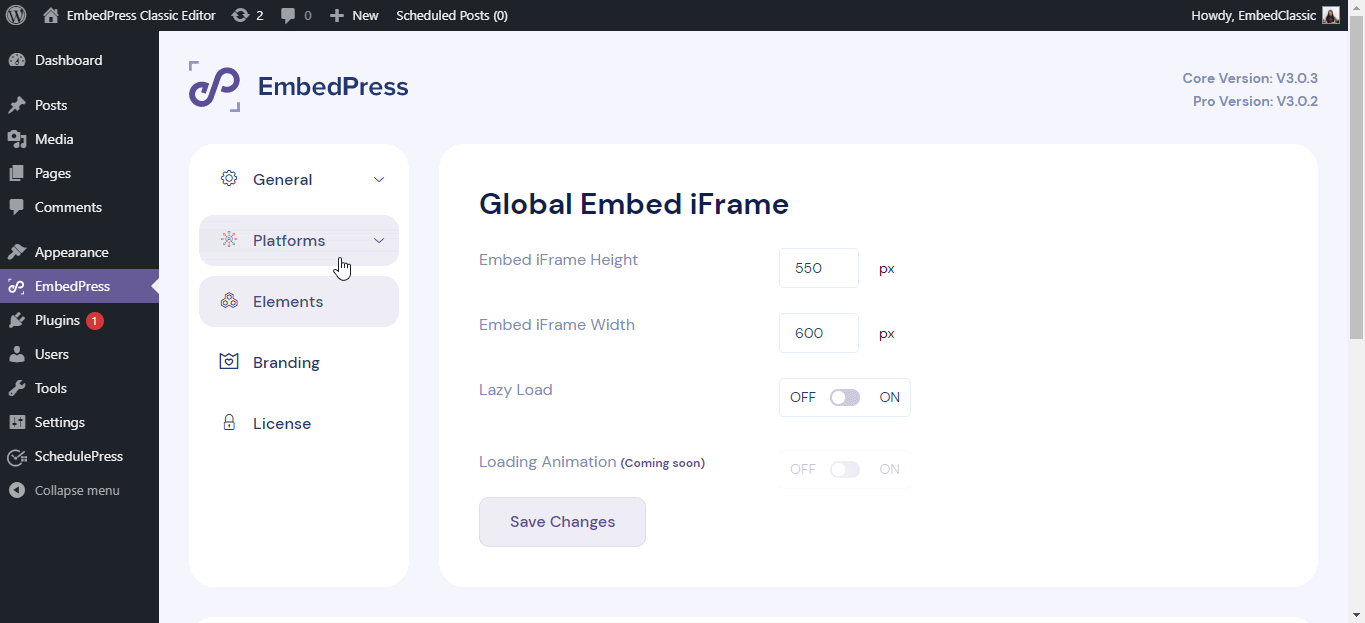Viewport: 1365px width, 623px height.
Task: Click the SchedulePress icon
Action: tap(17, 457)
